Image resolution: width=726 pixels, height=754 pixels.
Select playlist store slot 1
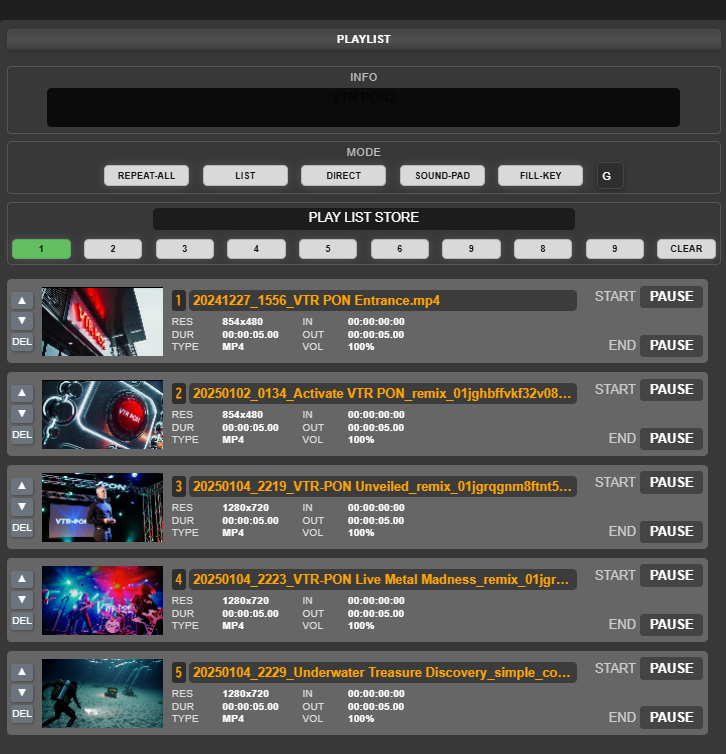tap(41, 249)
